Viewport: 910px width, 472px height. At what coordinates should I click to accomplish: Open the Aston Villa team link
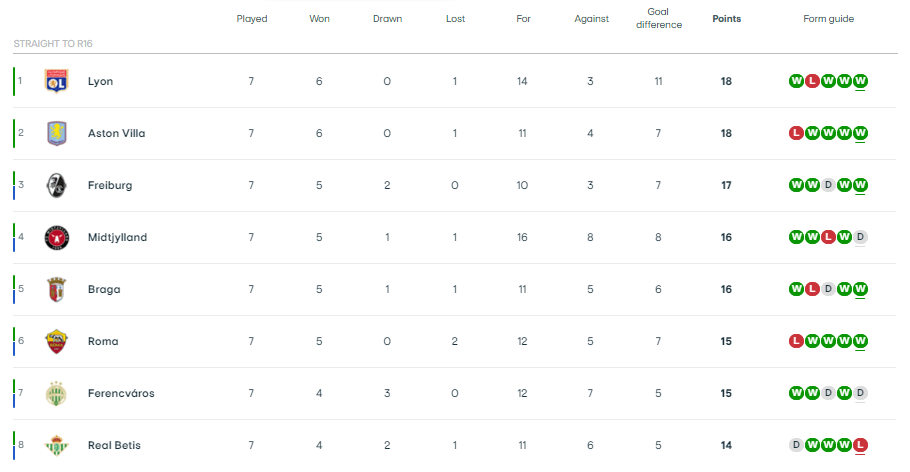point(116,133)
